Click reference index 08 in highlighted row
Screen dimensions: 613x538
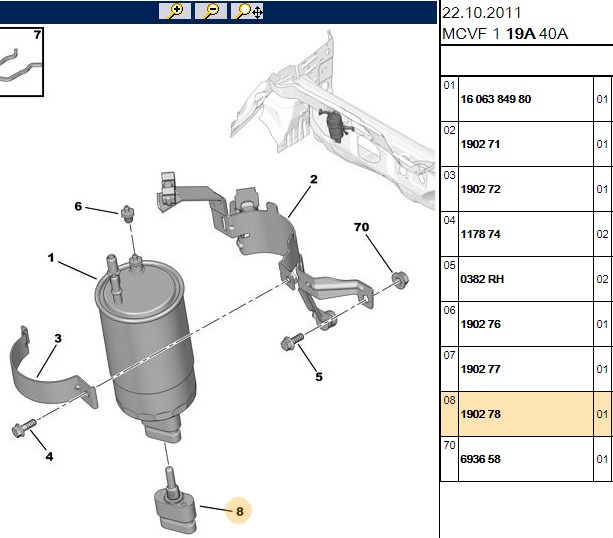tap(450, 400)
